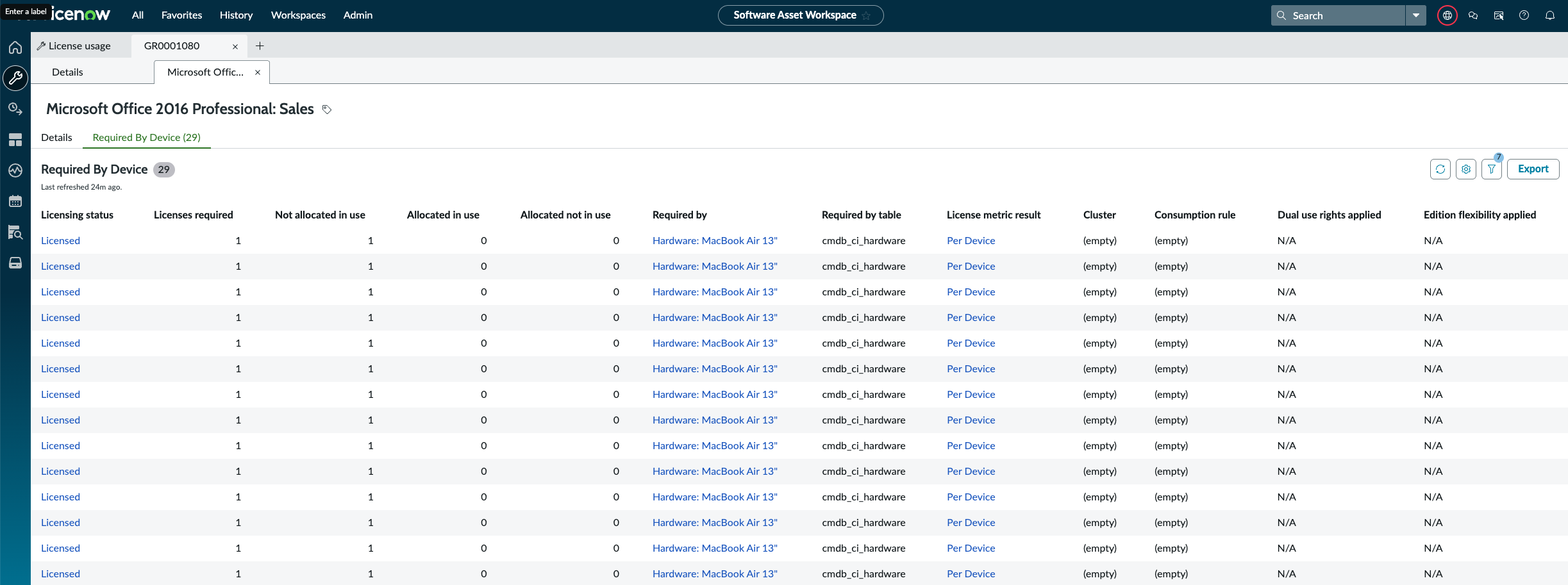Click the 'Last refreshed 24m ago.' text
This screenshot has height=585, width=1568.
coord(81,187)
